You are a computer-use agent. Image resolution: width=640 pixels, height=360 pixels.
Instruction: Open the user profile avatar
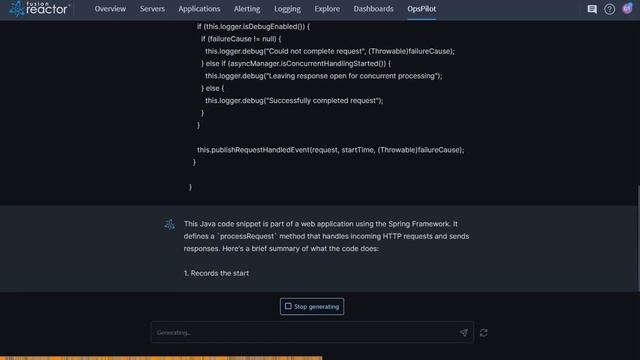point(627,9)
